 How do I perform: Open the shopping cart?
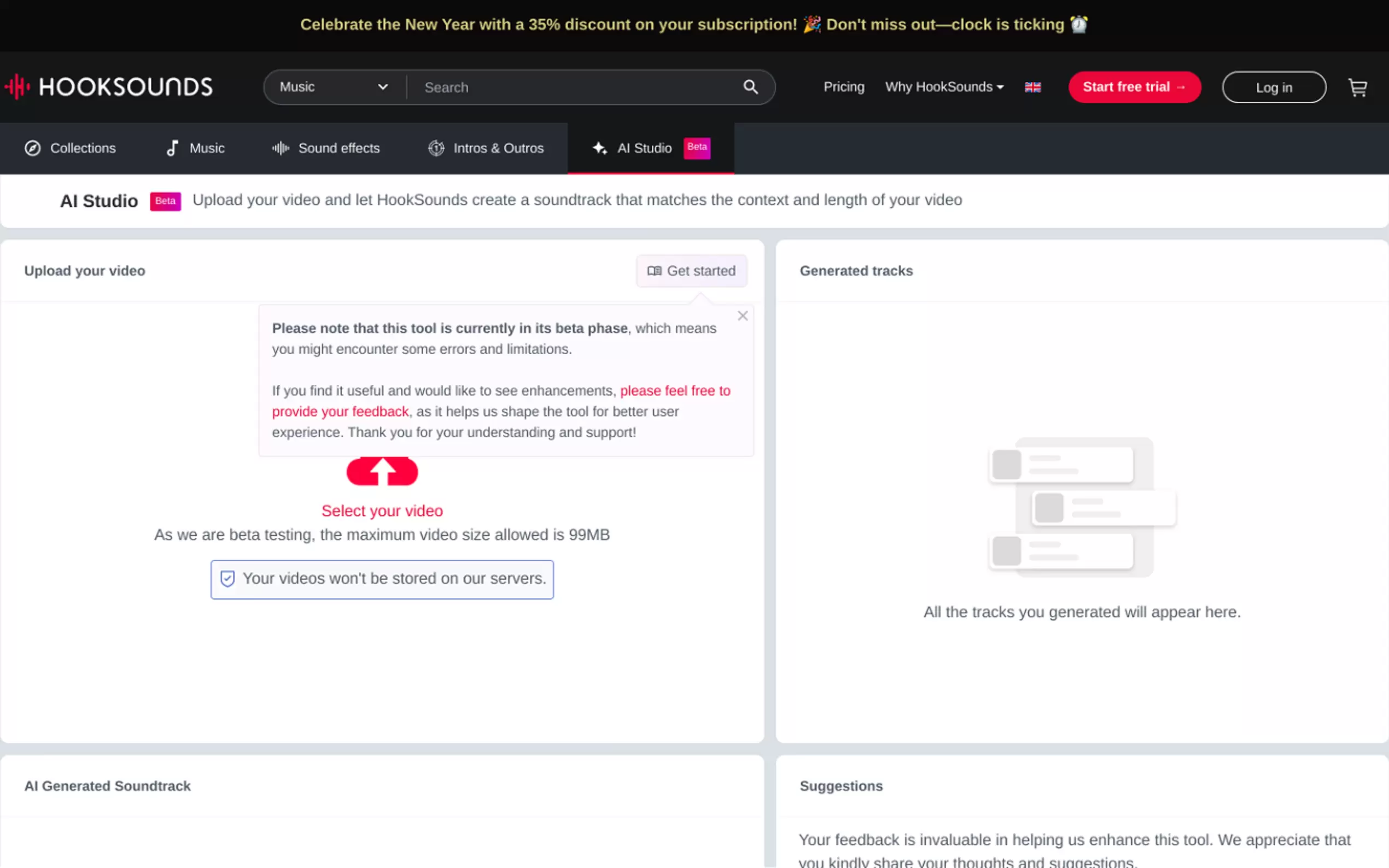(1357, 87)
